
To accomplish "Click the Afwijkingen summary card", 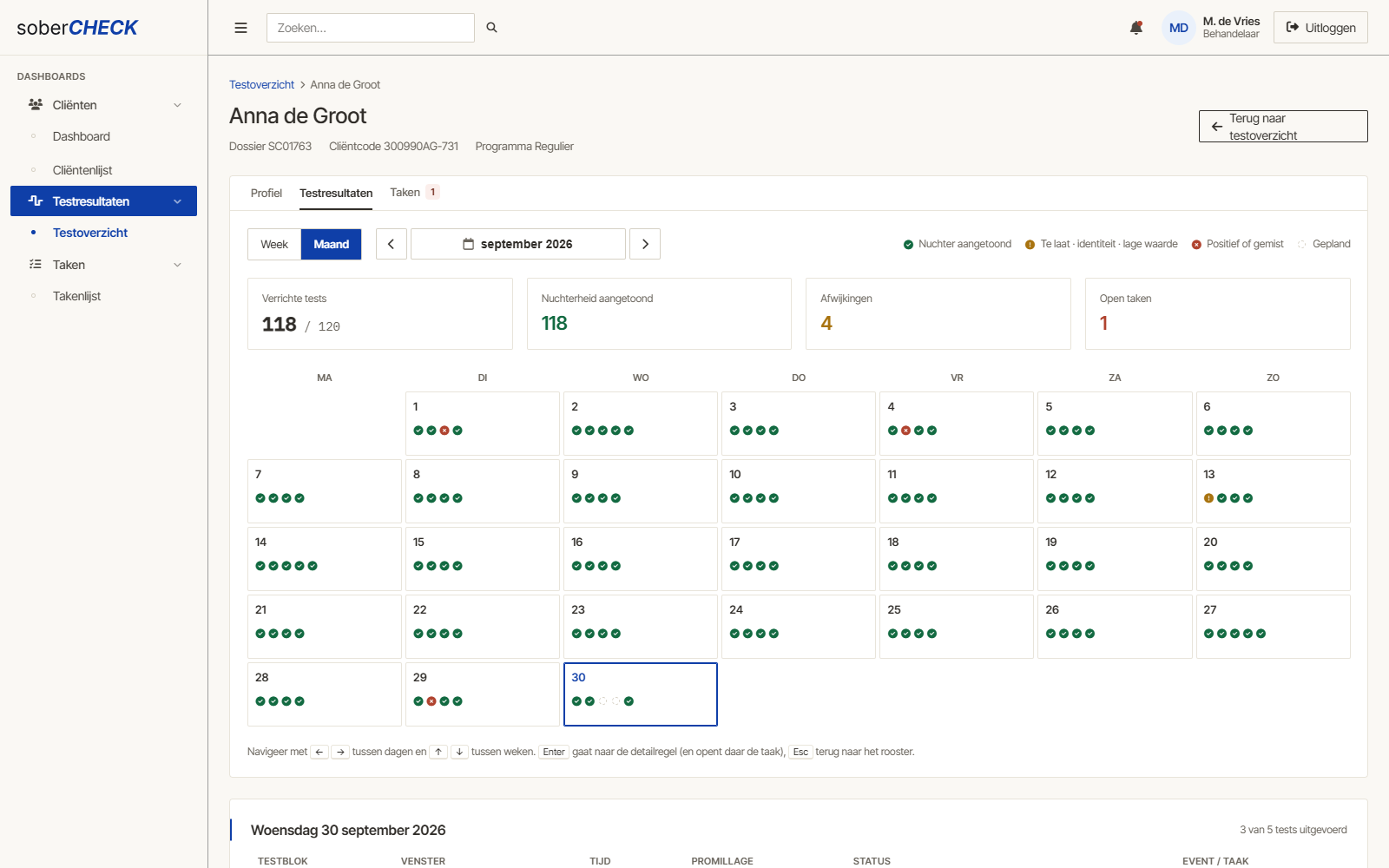I will (x=938, y=313).
